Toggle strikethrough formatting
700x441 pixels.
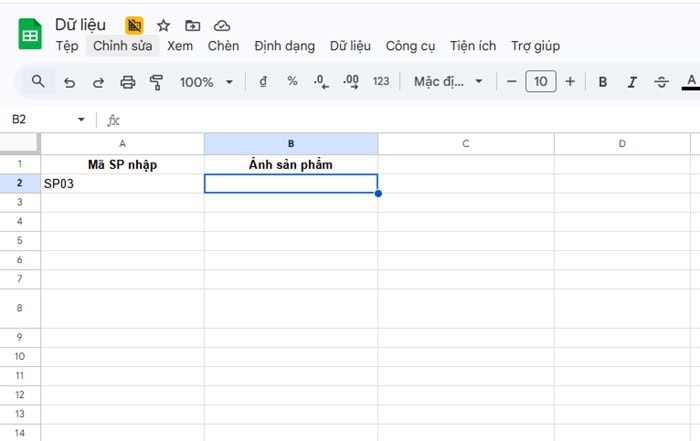(x=661, y=82)
